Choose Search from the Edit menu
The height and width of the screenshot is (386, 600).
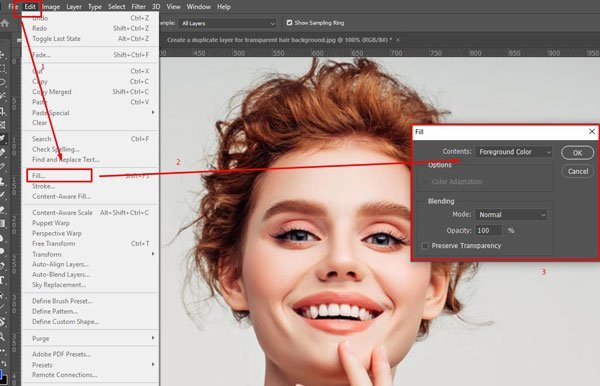tap(91, 139)
